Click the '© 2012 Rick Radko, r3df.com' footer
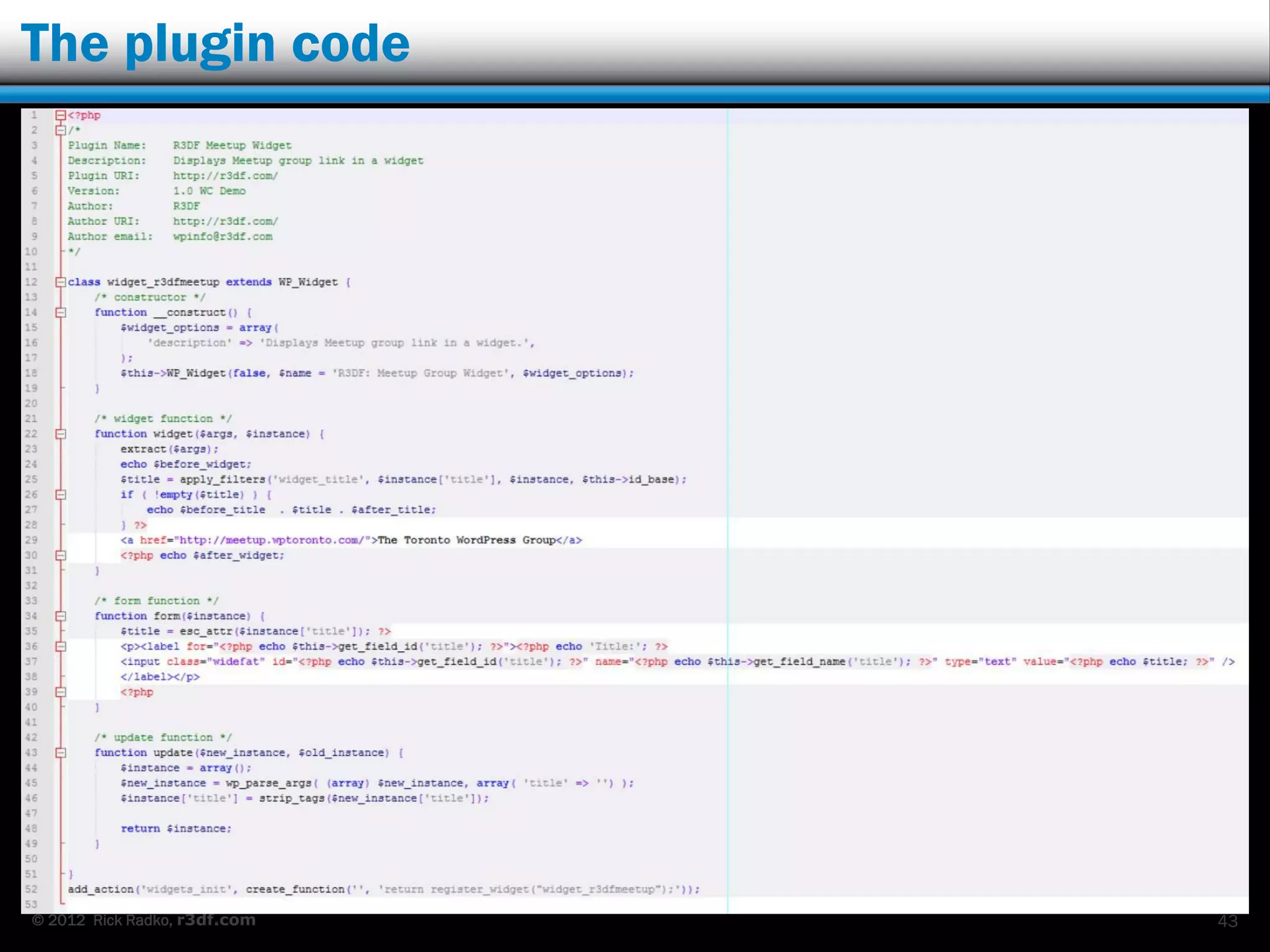The height and width of the screenshot is (952, 1270). [144, 920]
